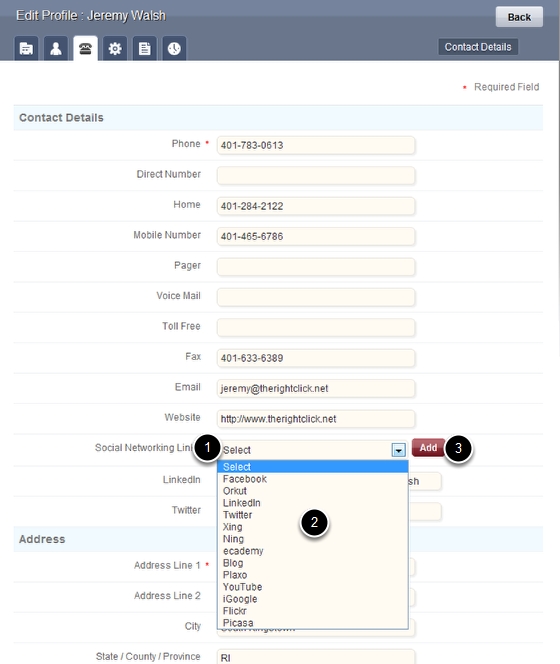This screenshot has width=560, height=664.
Task: Click the Email input field
Action: (316, 388)
